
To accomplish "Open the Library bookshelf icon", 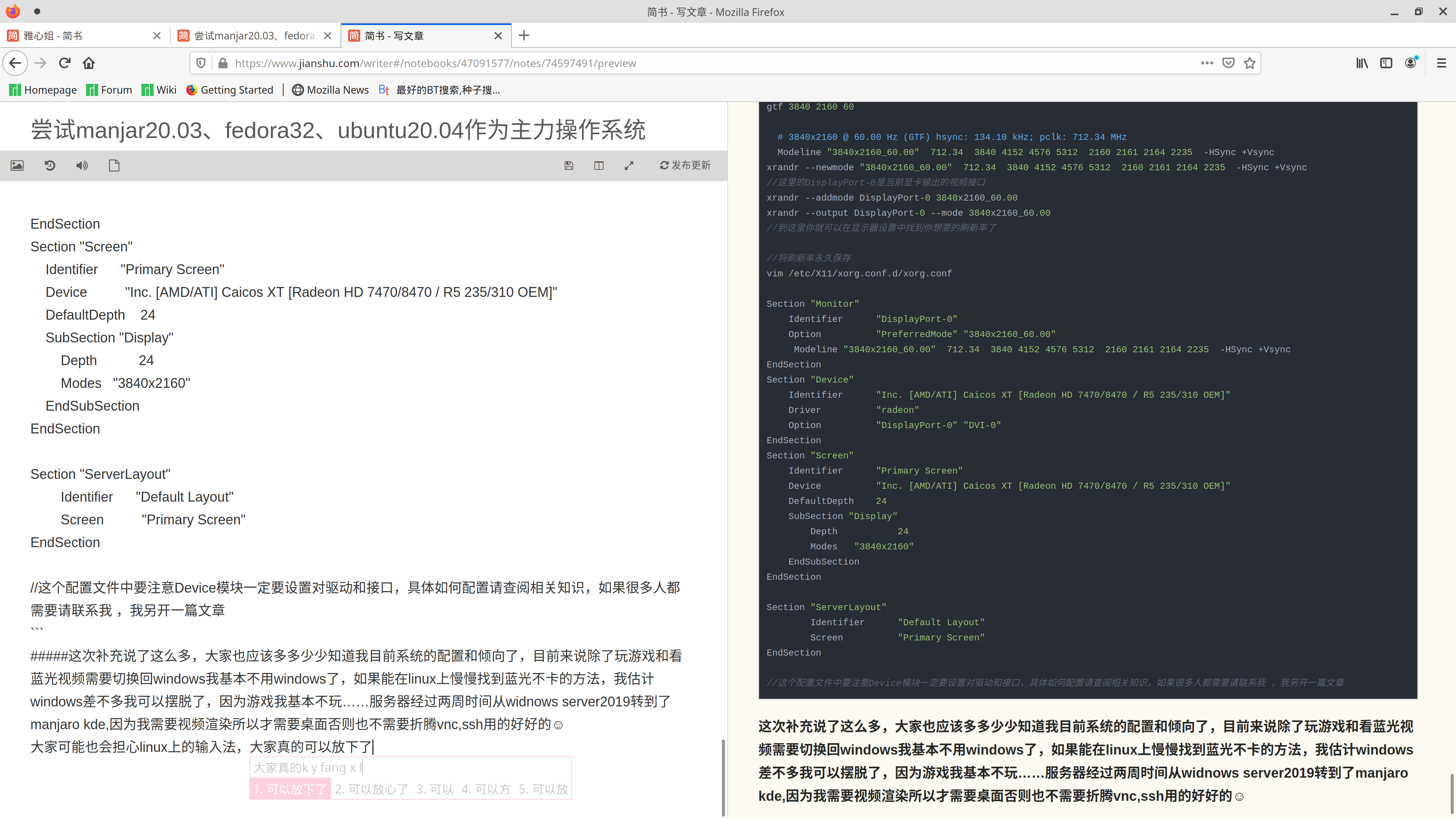I will tap(1362, 63).
